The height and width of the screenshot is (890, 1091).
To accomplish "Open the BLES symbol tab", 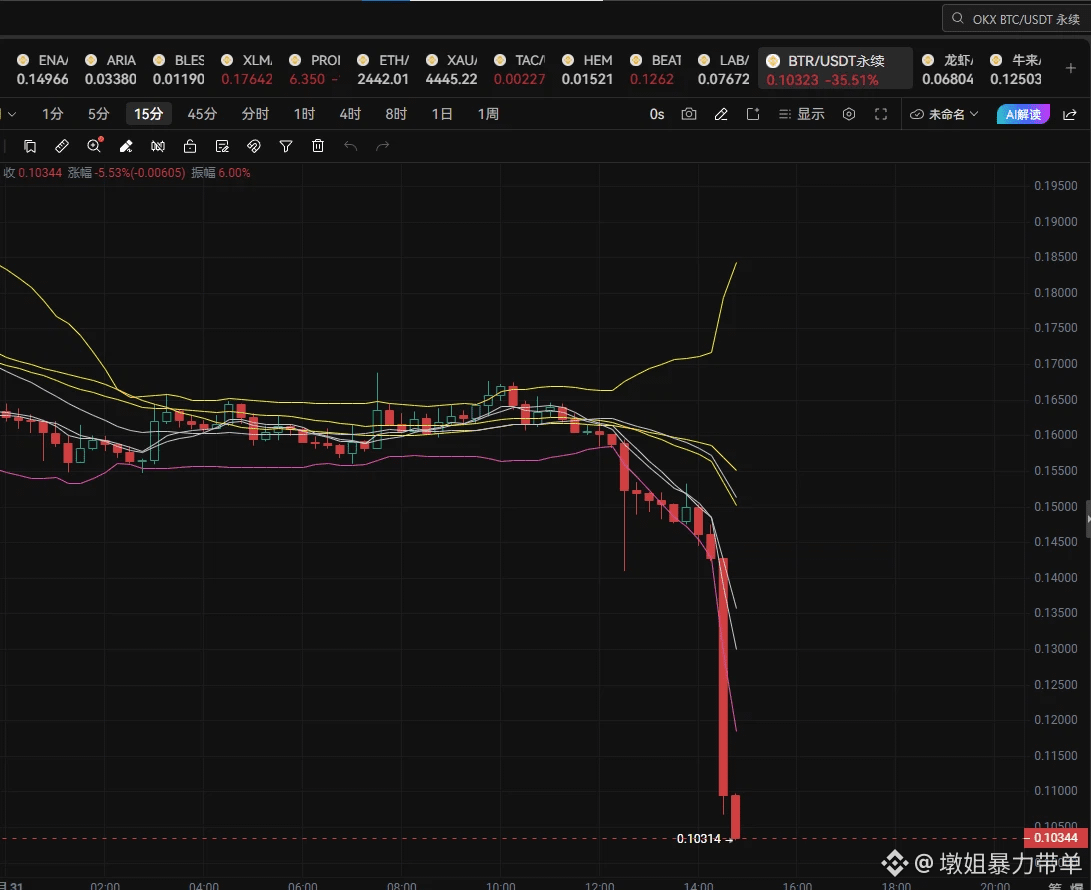I will coord(179,70).
